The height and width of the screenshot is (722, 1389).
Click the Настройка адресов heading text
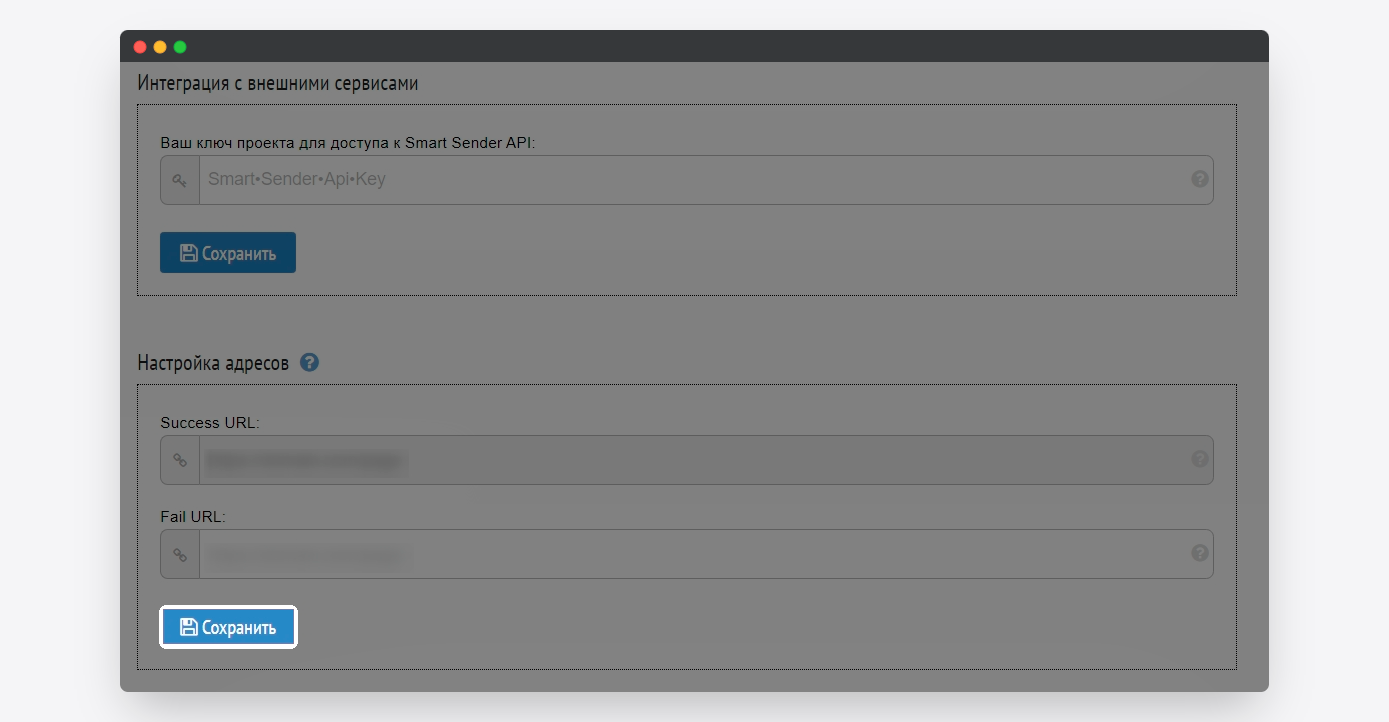(213, 363)
